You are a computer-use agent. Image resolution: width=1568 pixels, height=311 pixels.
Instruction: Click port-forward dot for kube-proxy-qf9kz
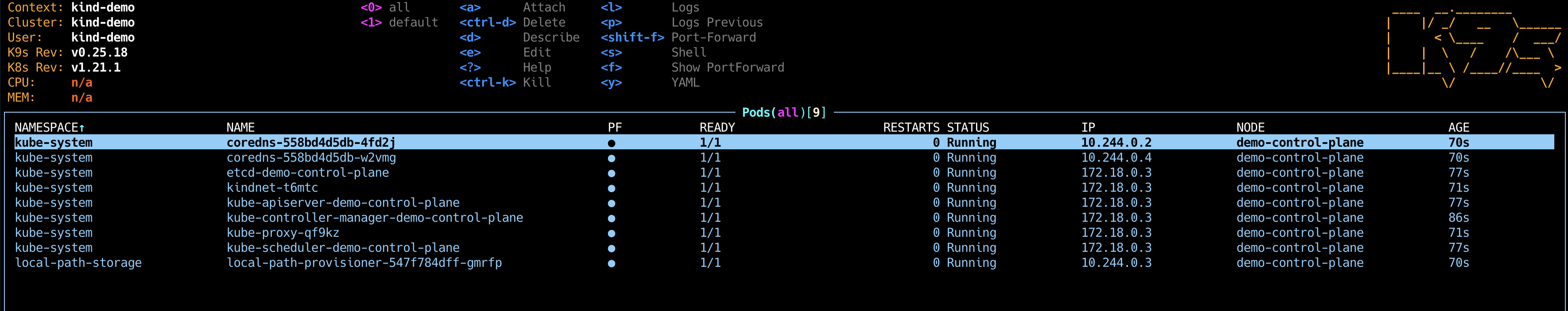coord(611,234)
